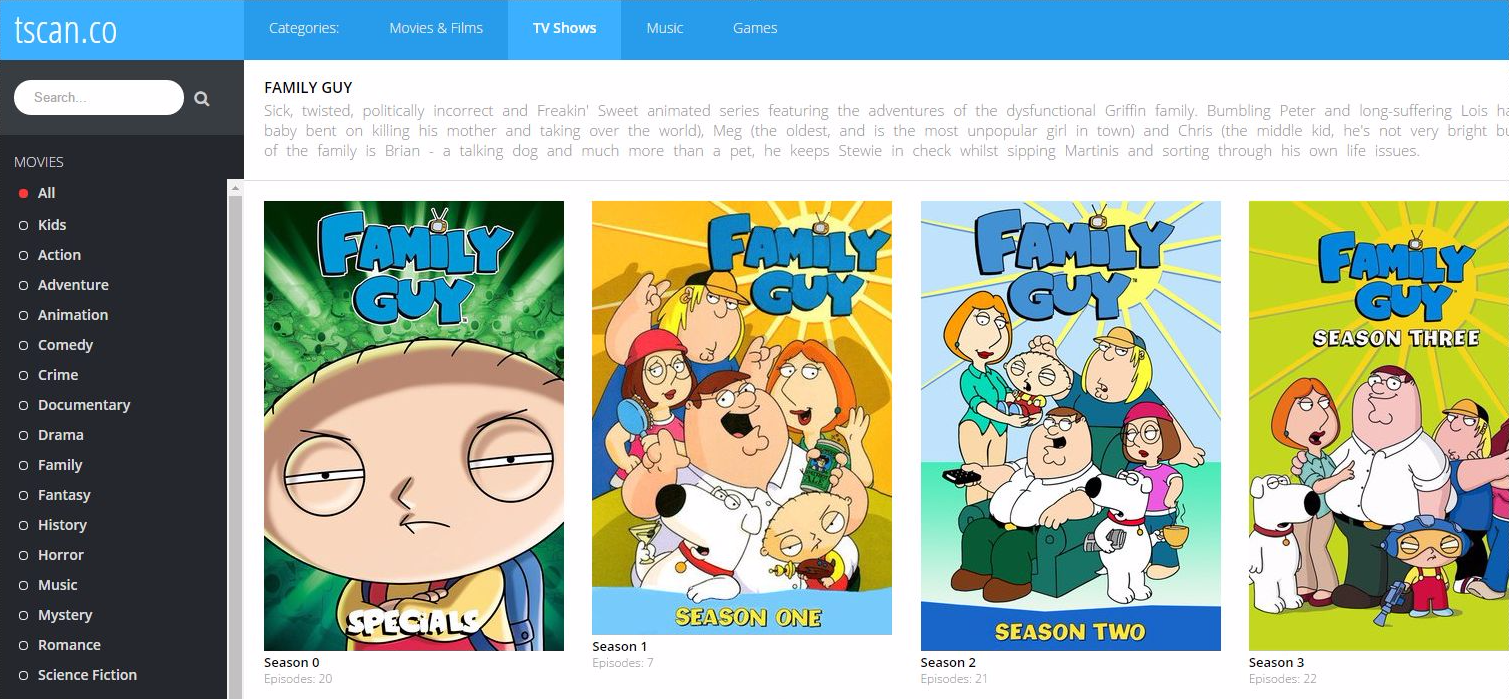The width and height of the screenshot is (1509, 699).
Task: Choose the Animation genre filter
Action: [73, 315]
